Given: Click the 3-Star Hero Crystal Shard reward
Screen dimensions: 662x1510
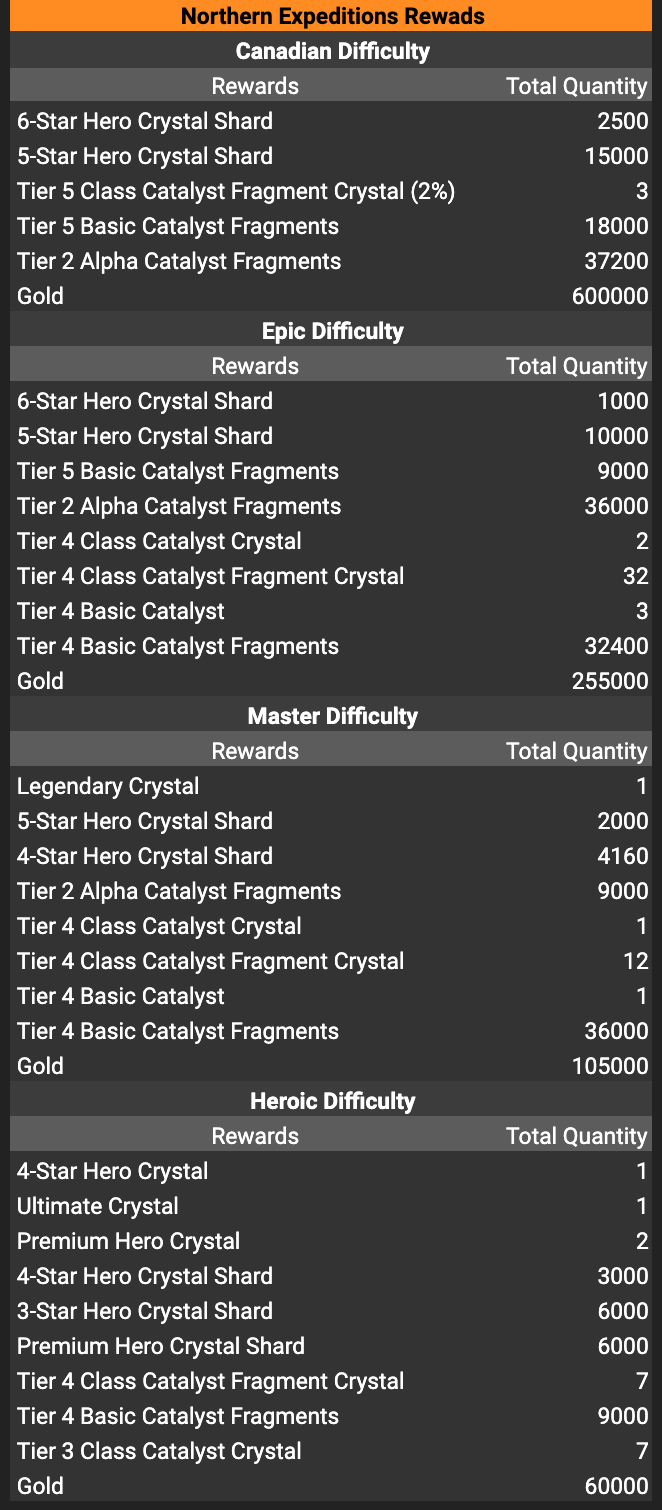Looking at the screenshot, I should 145,1311.
